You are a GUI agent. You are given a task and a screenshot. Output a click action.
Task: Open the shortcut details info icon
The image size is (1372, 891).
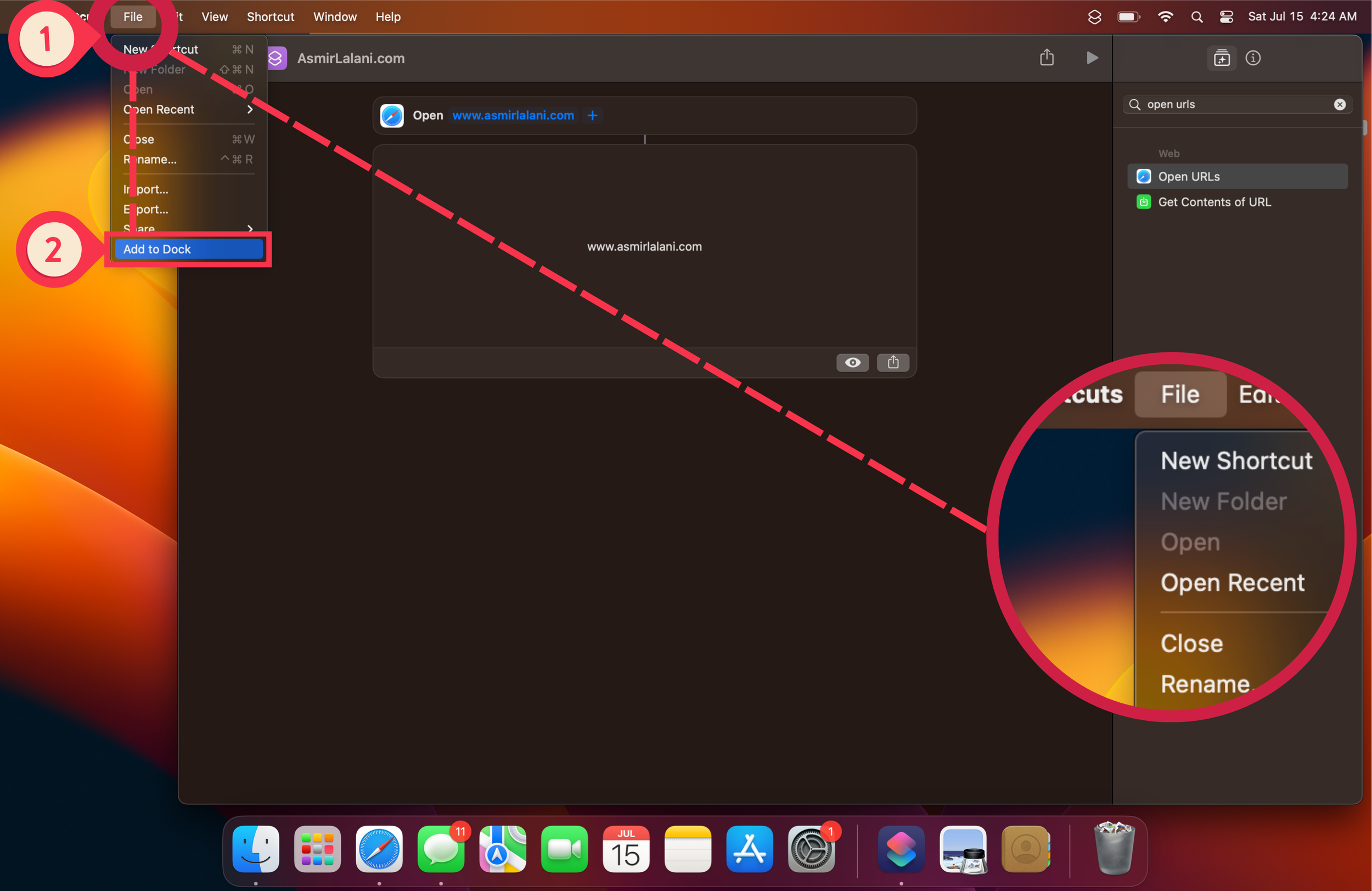click(x=1253, y=58)
